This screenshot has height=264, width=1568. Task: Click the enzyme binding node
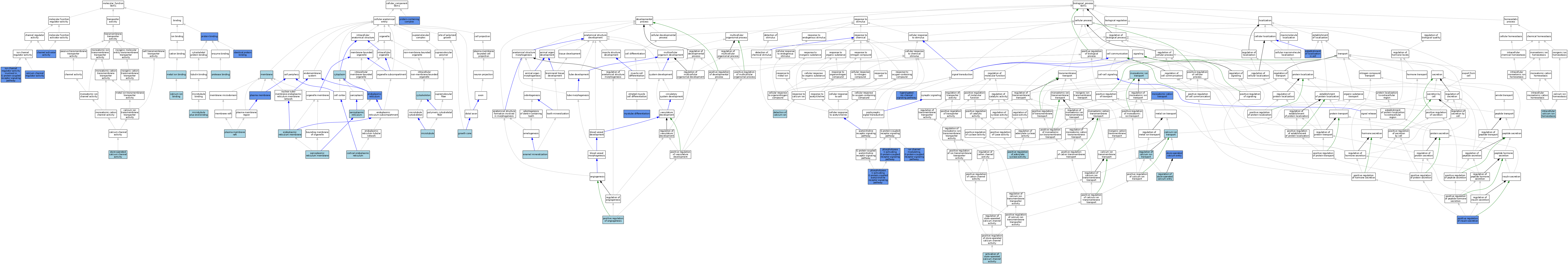coord(220,54)
